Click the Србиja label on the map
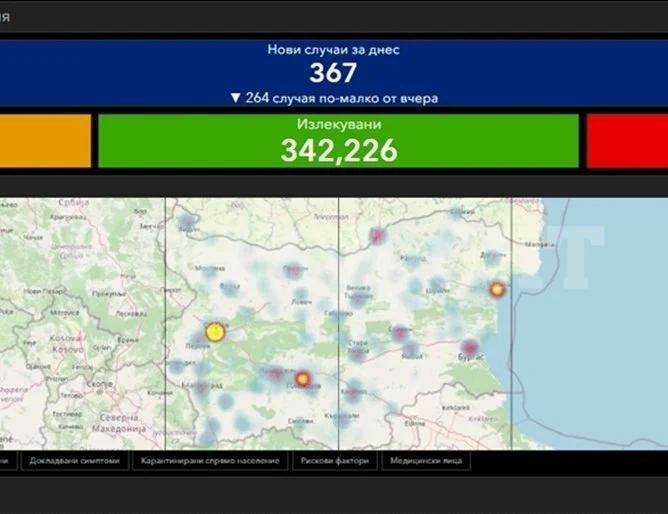The width and height of the screenshot is (668, 514). 74,203
